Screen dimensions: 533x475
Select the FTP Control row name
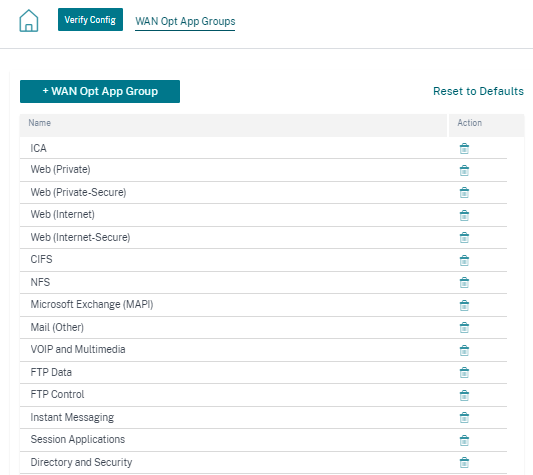click(x=57, y=394)
